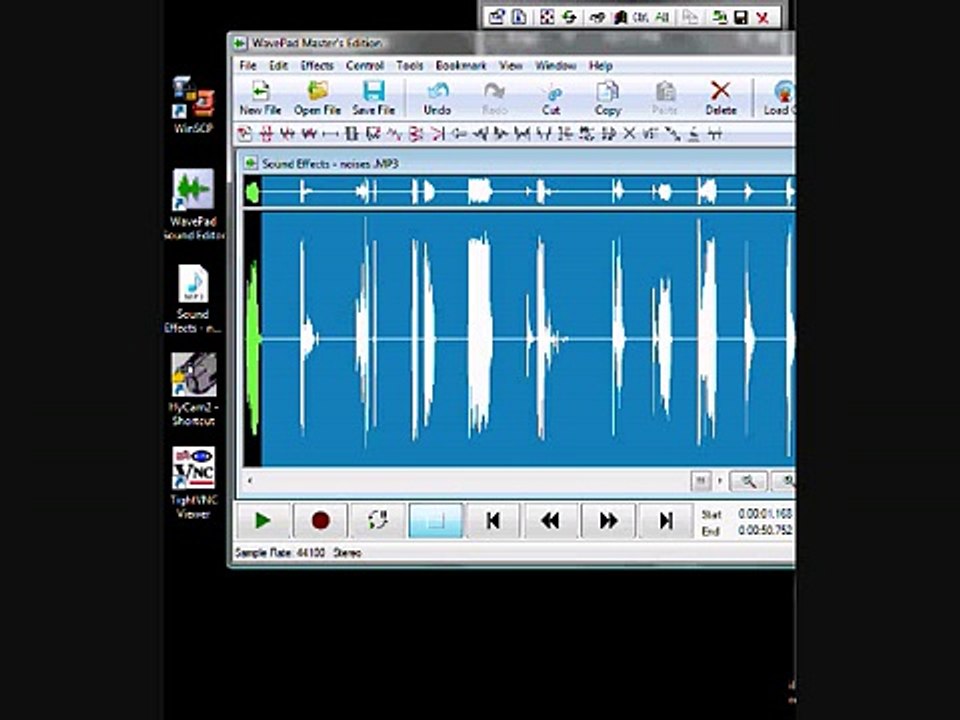This screenshot has height=720, width=960.
Task: Toggle the Alt key in the VNC toolbar
Action: pyautogui.click(x=662, y=17)
